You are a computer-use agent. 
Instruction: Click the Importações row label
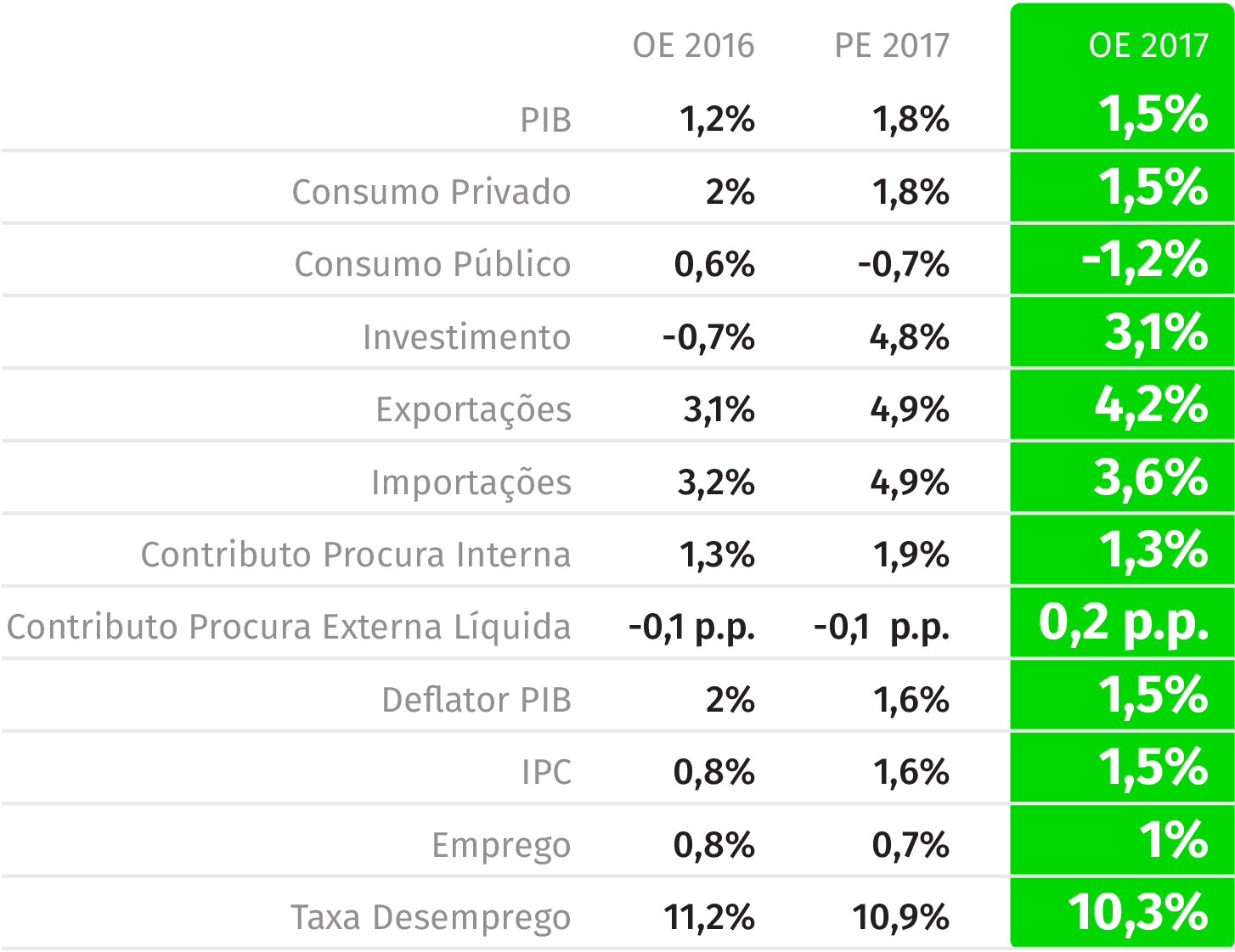click(x=471, y=483)
